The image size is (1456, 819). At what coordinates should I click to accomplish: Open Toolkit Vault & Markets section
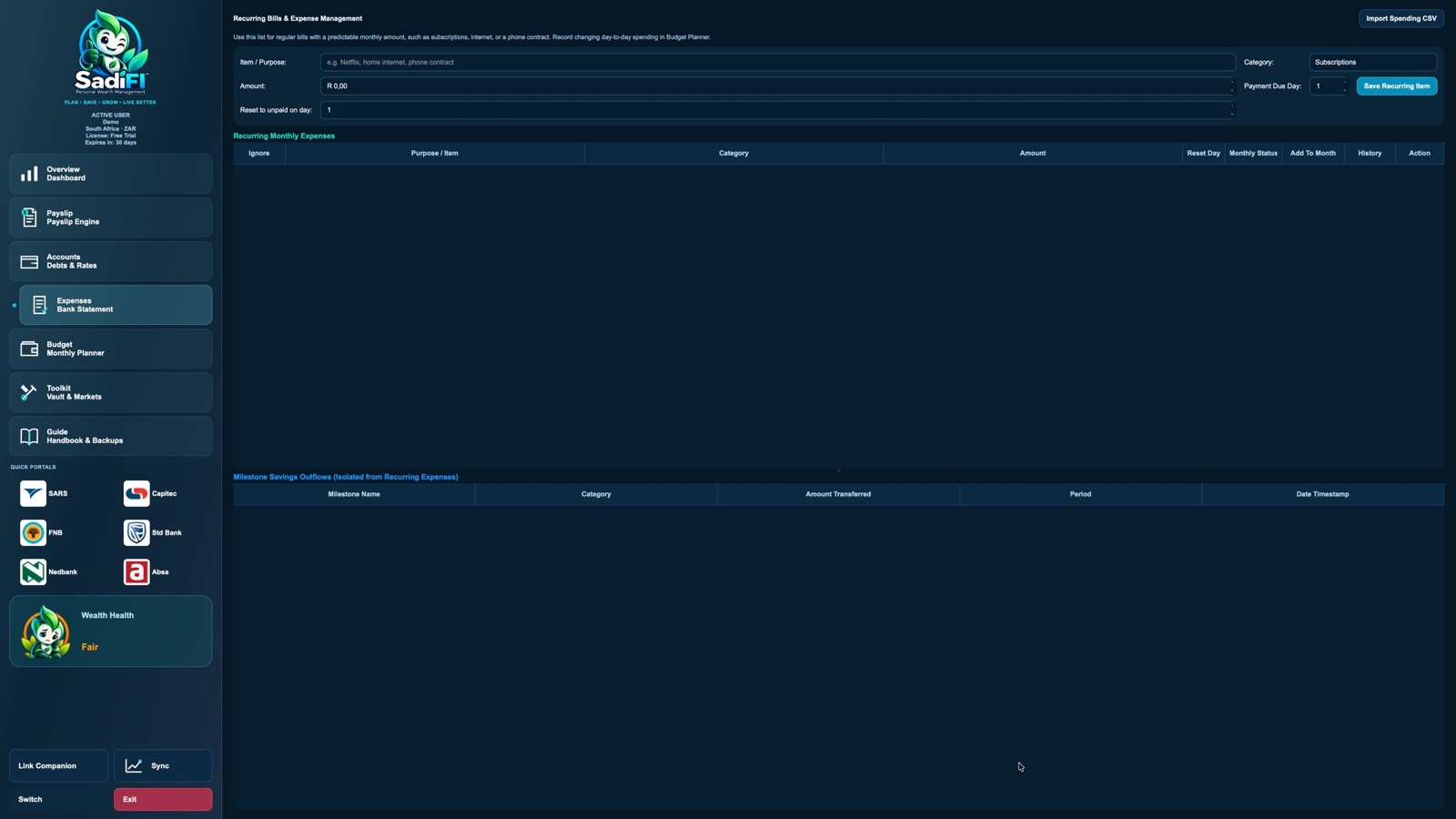tap(111, 392)
